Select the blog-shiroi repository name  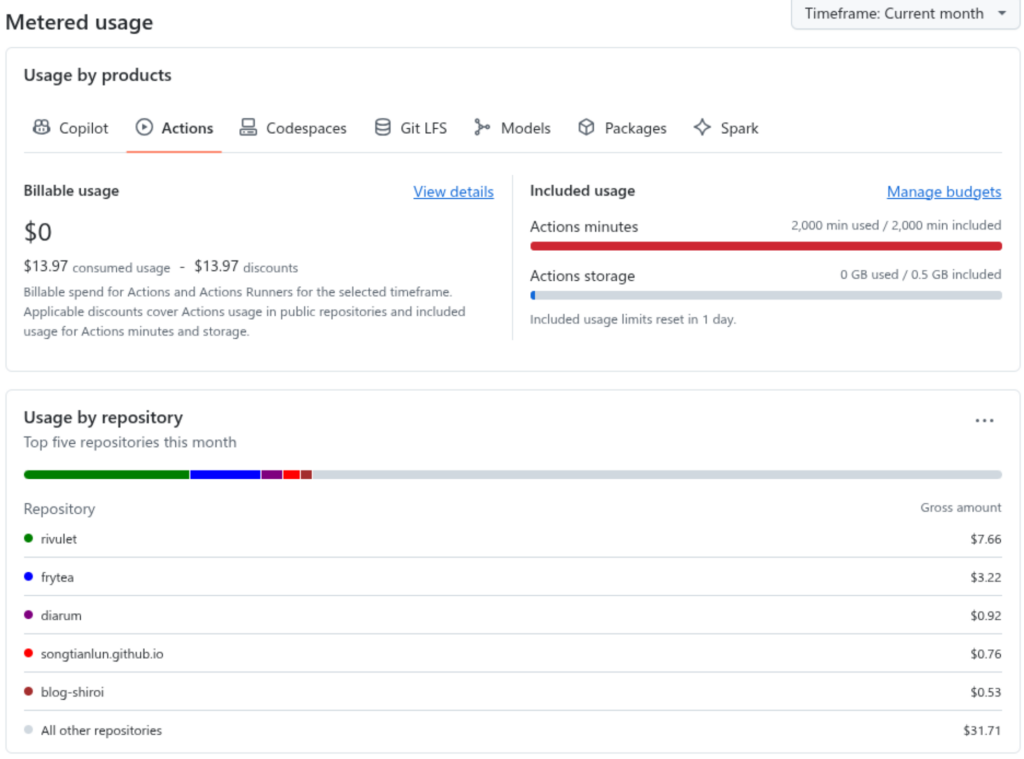tap(72, 692)
